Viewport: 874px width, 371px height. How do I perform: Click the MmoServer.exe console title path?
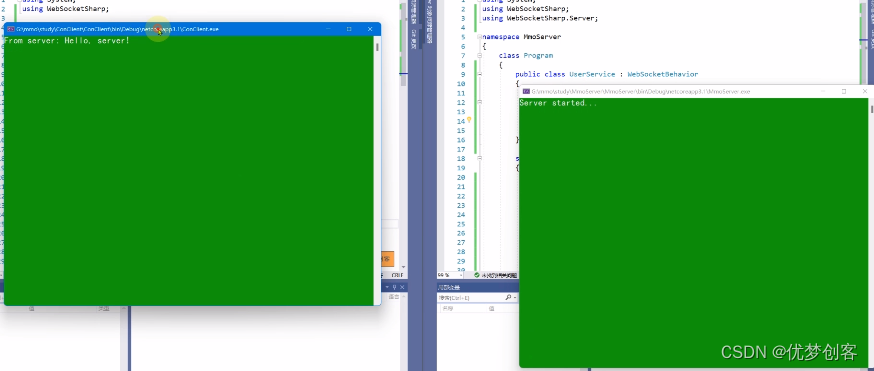(641, 91)
